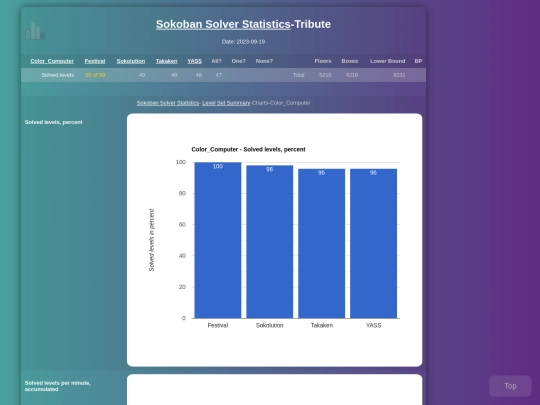Image resolution: width=540 pixels, height=405 pixels.
Task: Open the Festival solver header link
Action: [95, 61]
